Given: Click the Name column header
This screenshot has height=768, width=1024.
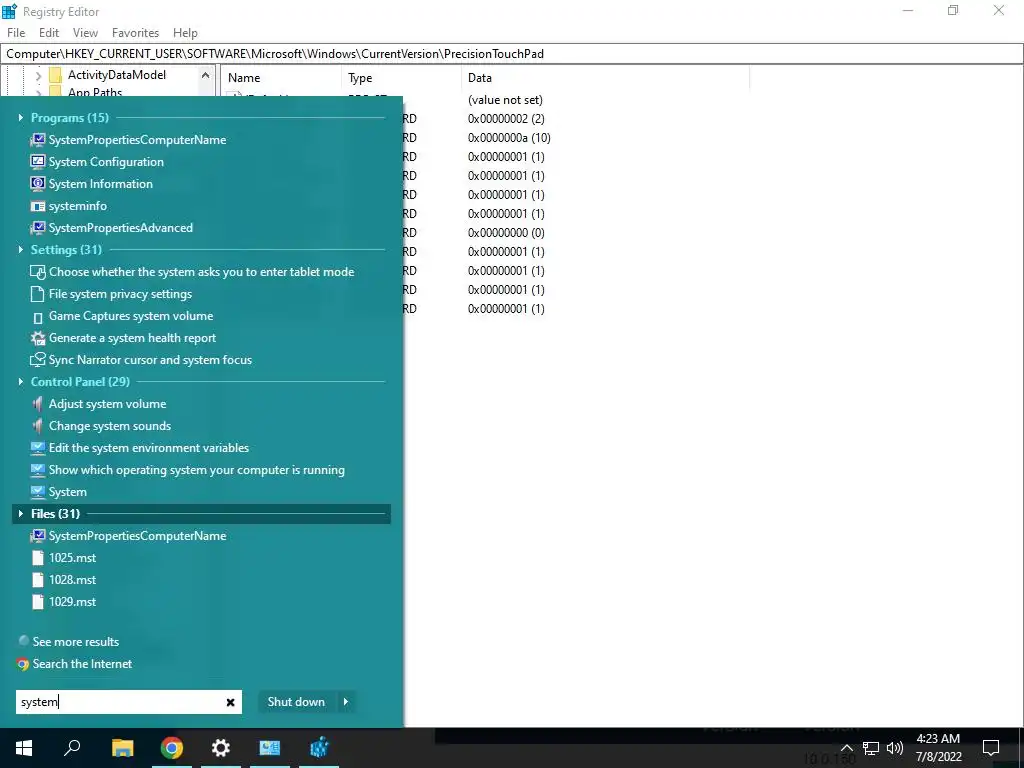Looking at the screenshot, I should pos(281,78).
